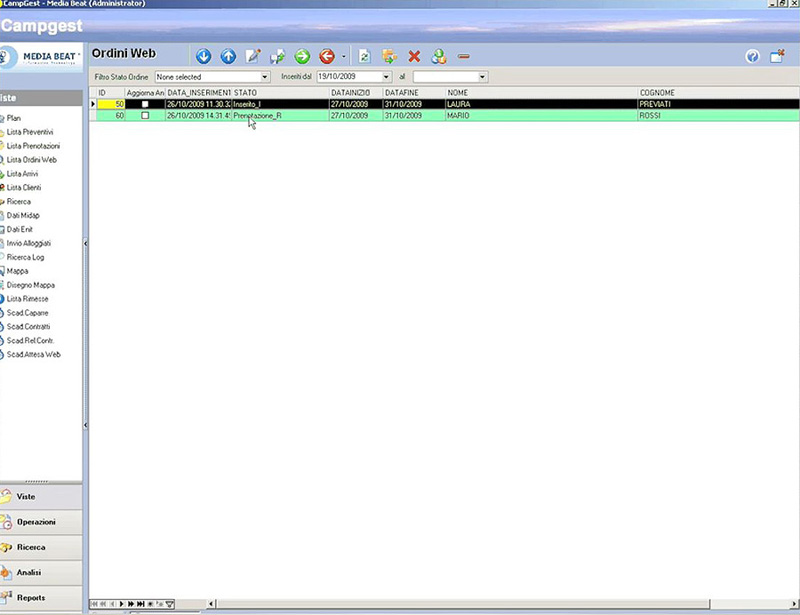The image size is (800, 615).
Task: Select the Inserito_I status cell
Action: 280,104
